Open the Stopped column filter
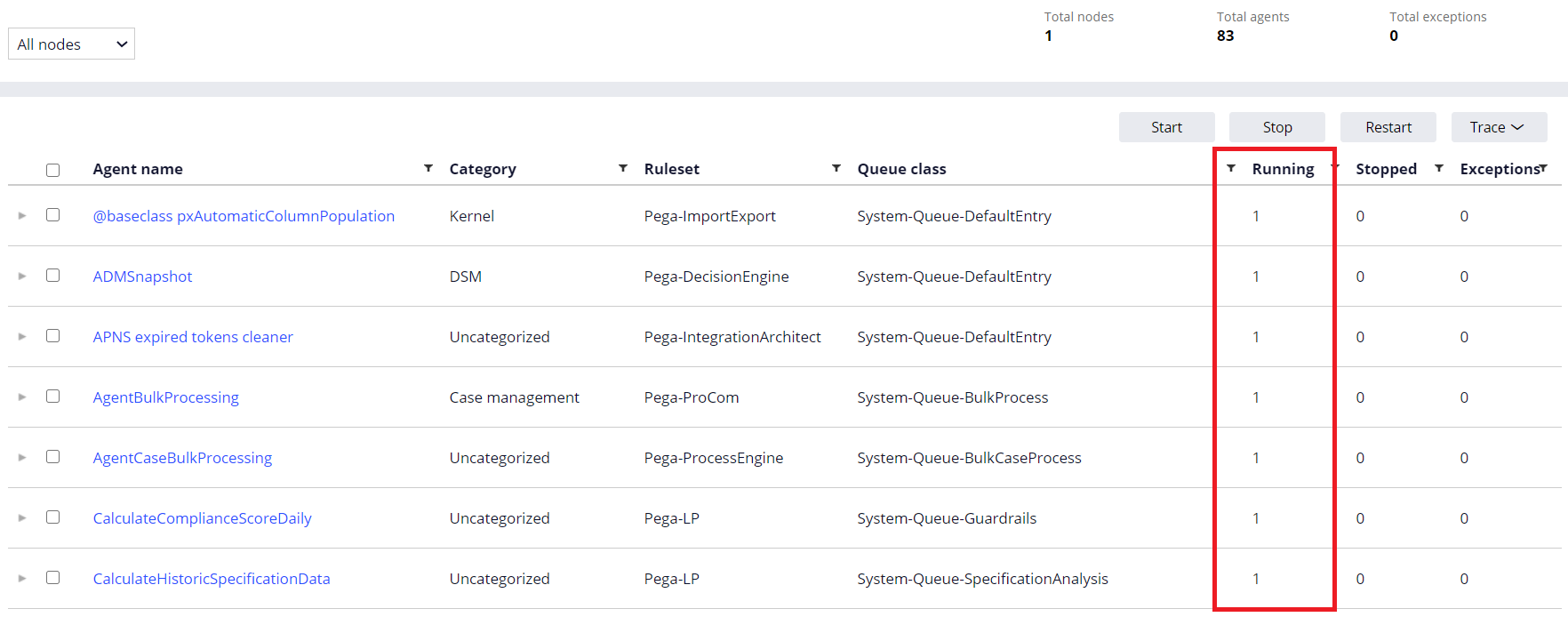 click(x=1439, y=168)
